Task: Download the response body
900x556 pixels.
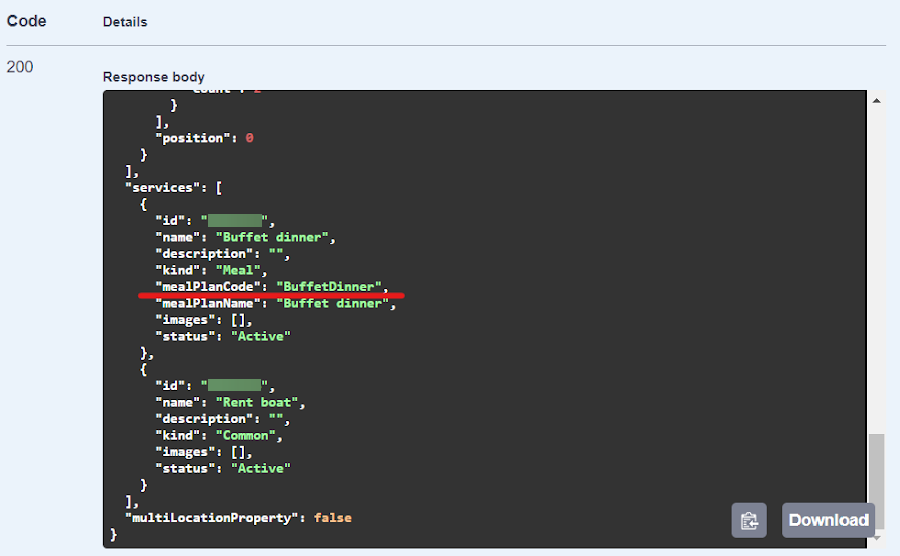Action: point(828,520)
